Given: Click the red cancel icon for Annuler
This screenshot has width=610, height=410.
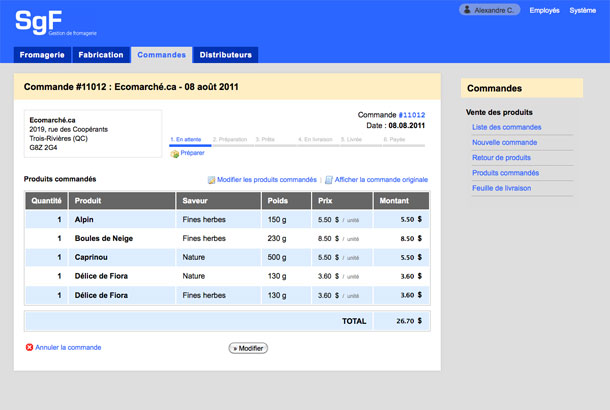Looking at the screenshot, I should tap(29, 347).
